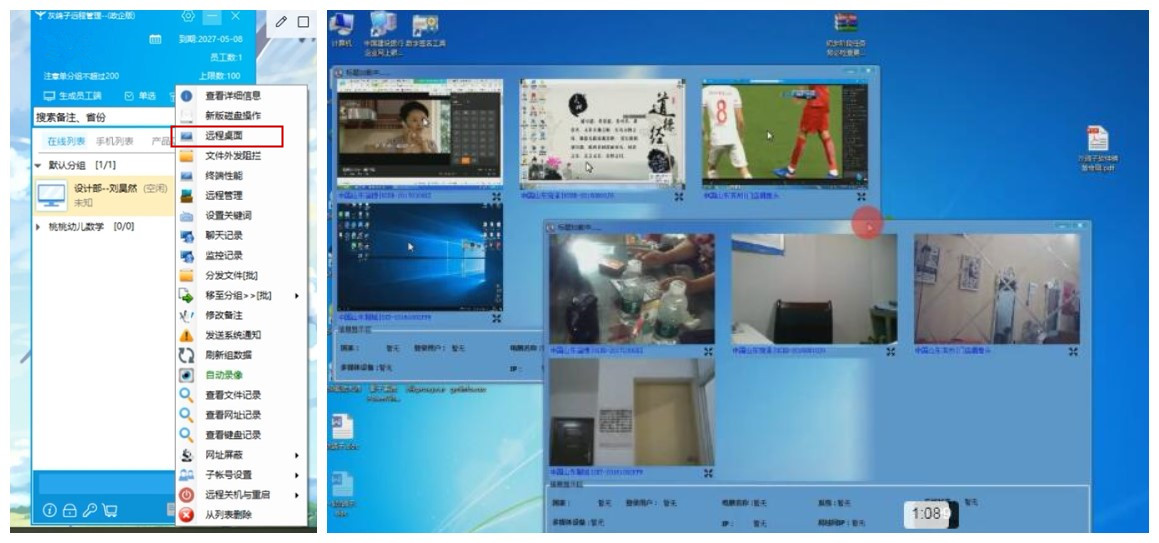
Task: Click the info icon in the bottom bar
Action: point(49,510)
